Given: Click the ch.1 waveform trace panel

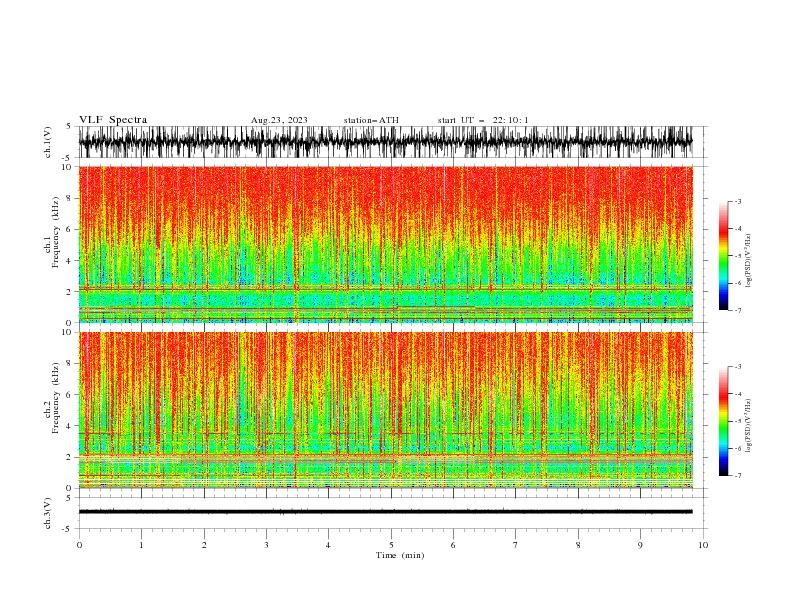Looking at the screenshot, I should tap(392, 142).
